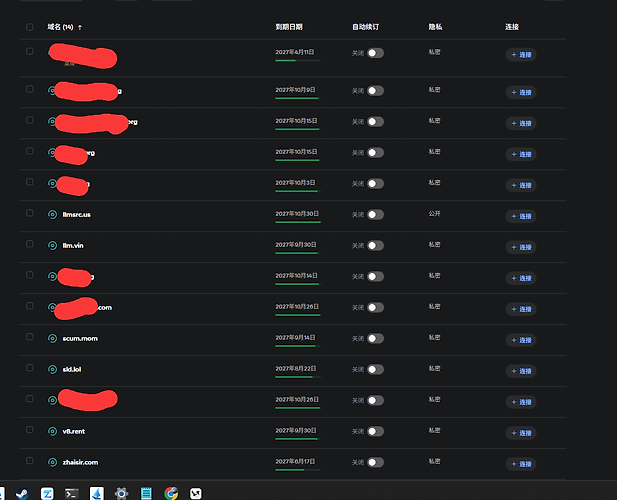
Task: Launch Google Chrome from the taskbar
Action: pos(171,493)
